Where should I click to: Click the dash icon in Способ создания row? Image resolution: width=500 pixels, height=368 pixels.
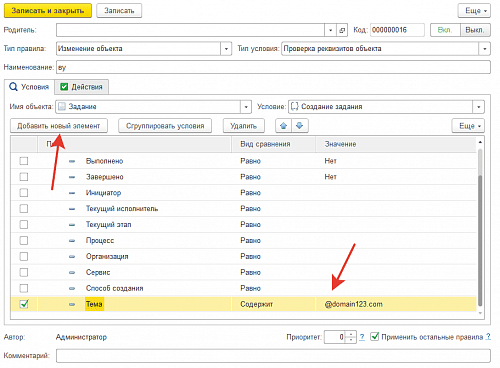click(72, 288)
